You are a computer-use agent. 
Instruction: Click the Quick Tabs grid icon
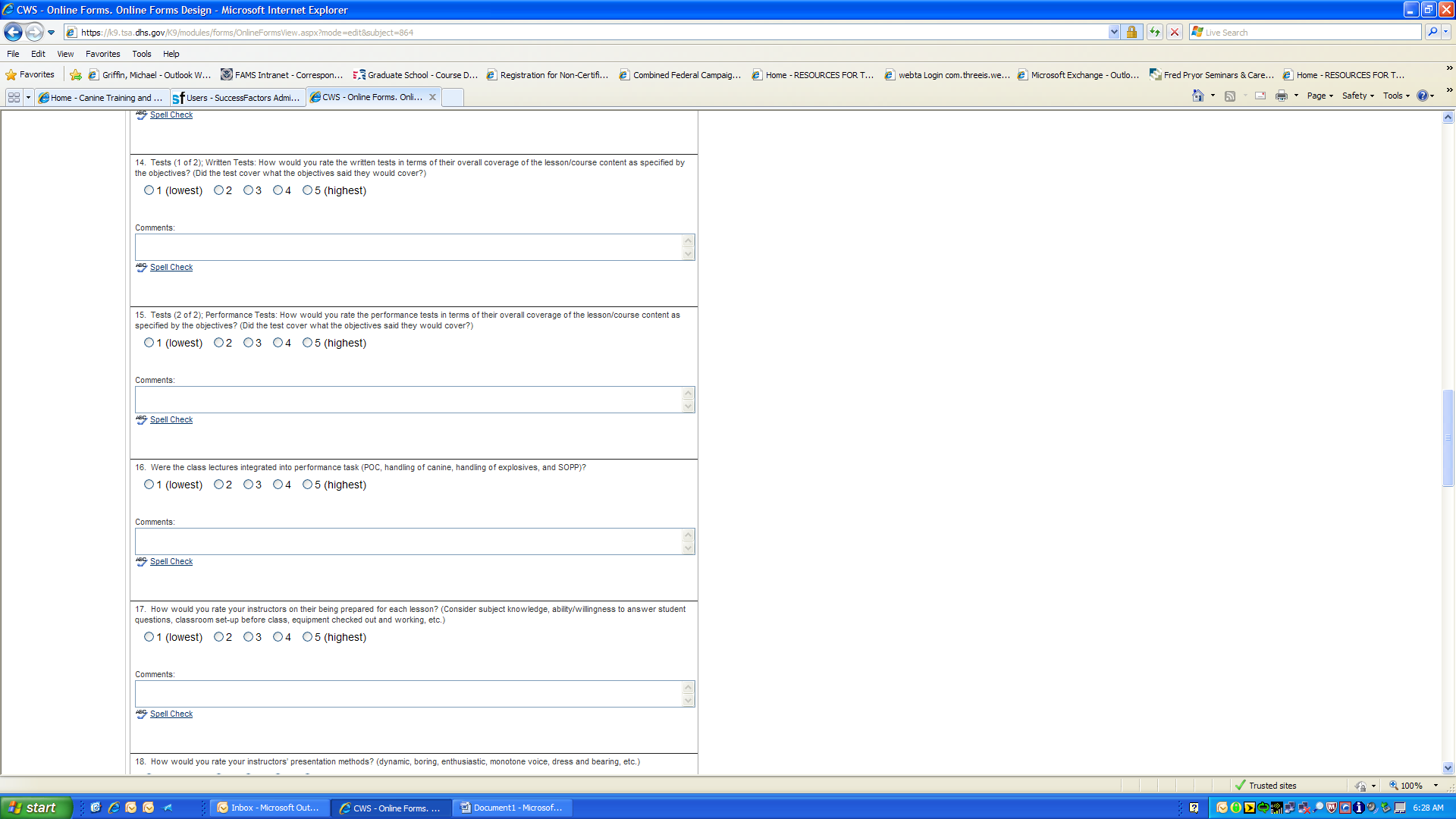click(x=14, y=97)
